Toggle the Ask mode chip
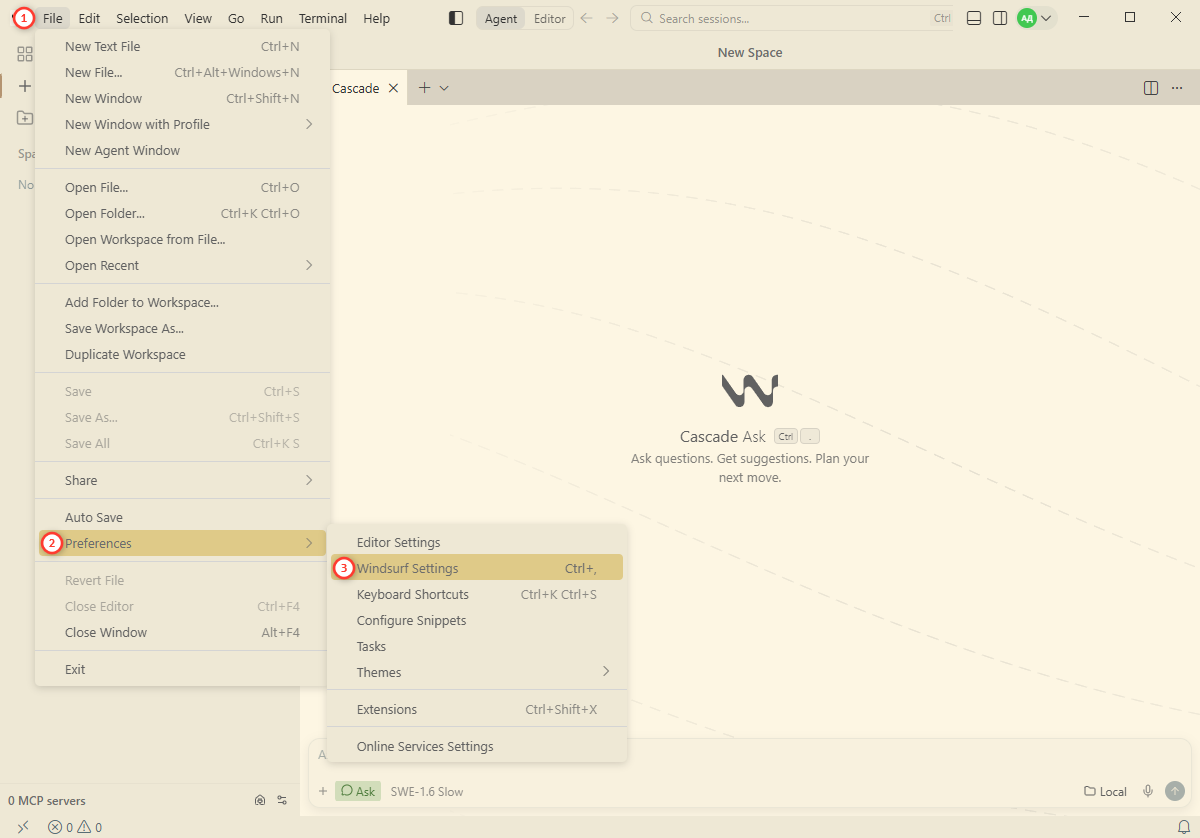 pos(358,791)
